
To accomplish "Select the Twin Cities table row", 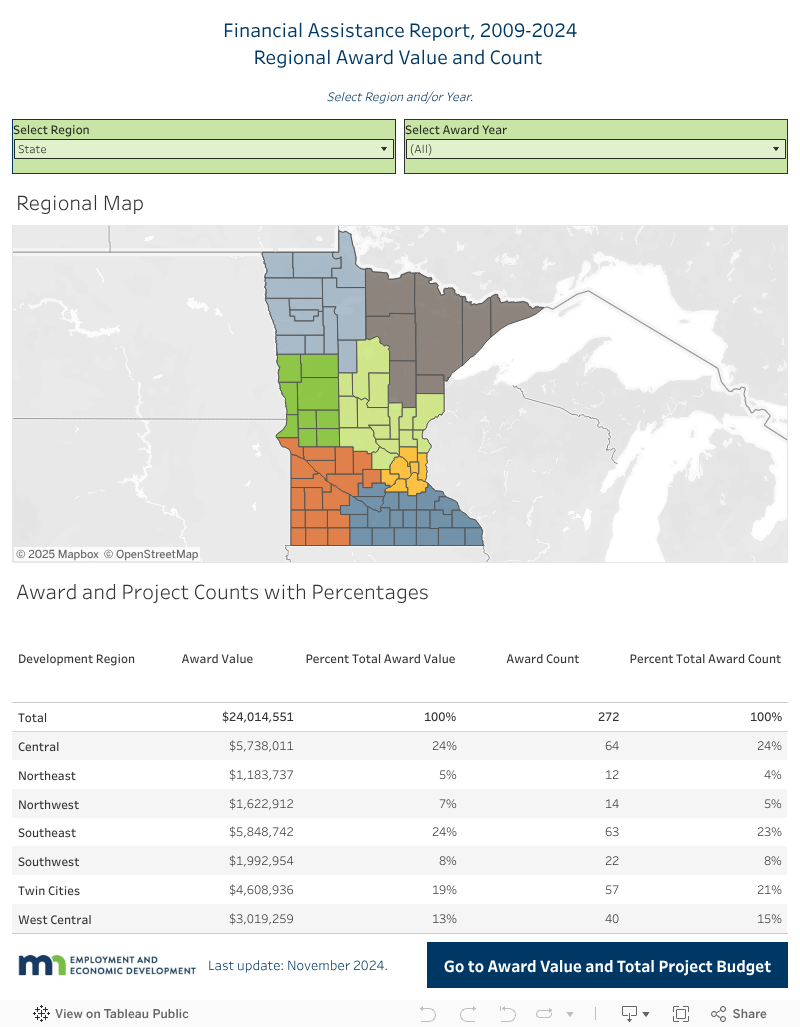I will pos(49,890).
